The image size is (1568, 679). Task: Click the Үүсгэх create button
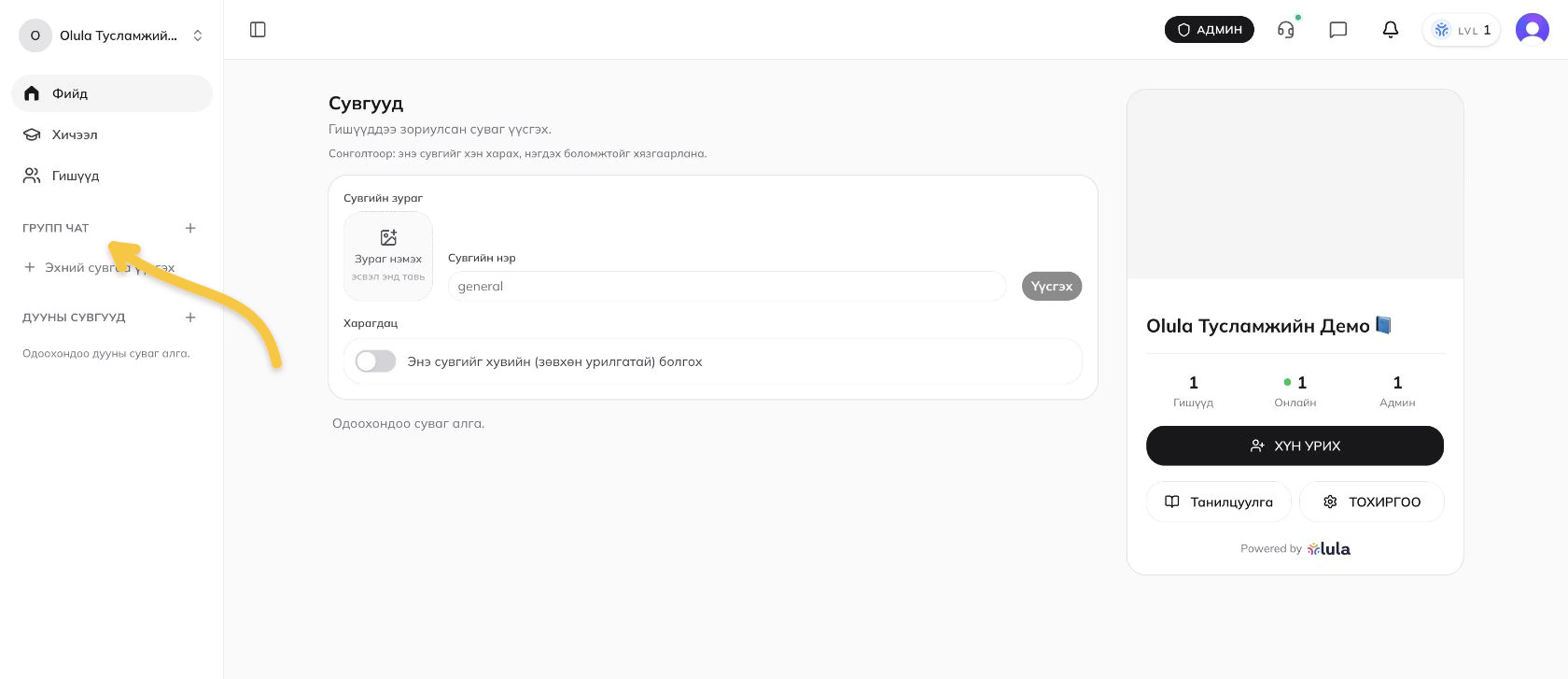[1052, 286]
